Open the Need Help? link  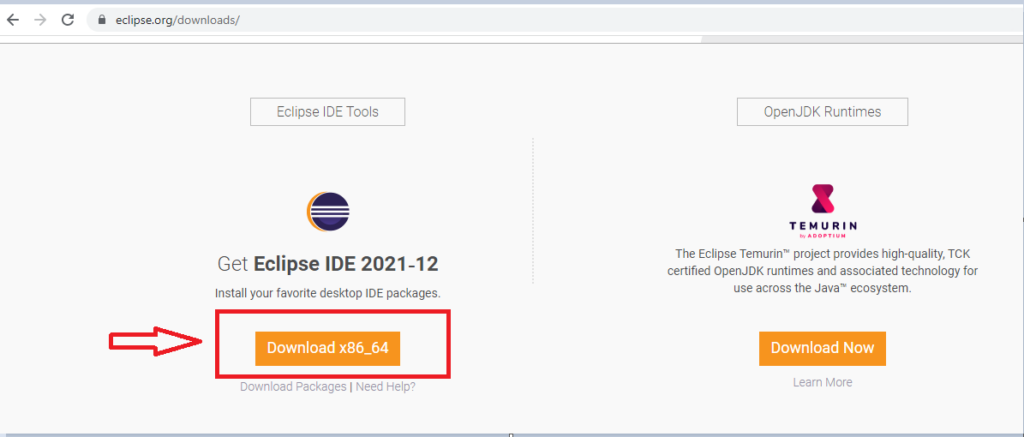coord(385,387)
